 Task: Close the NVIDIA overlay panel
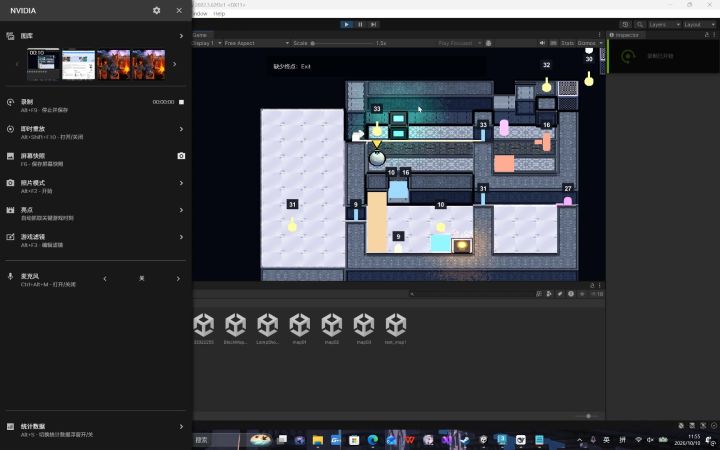pos(179,10)
